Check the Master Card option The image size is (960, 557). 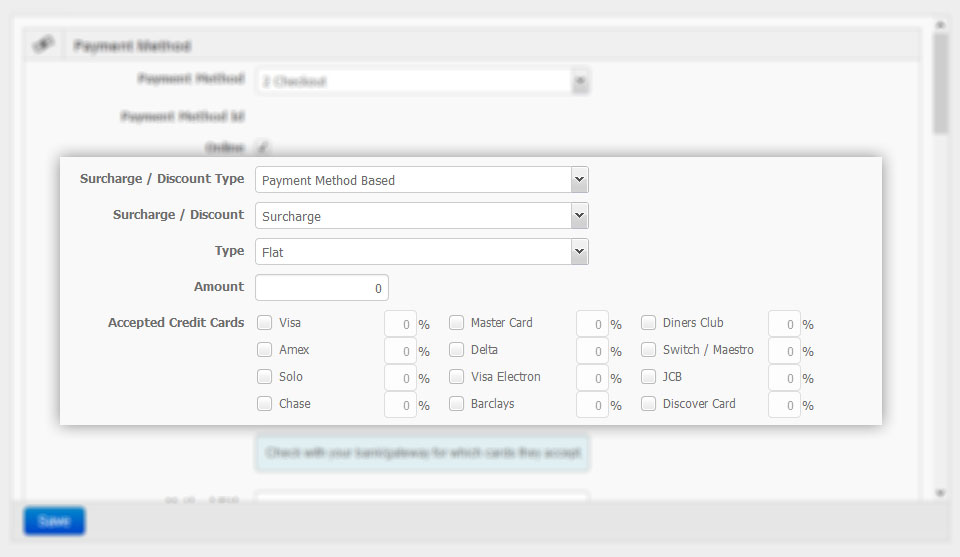[456, 323]
